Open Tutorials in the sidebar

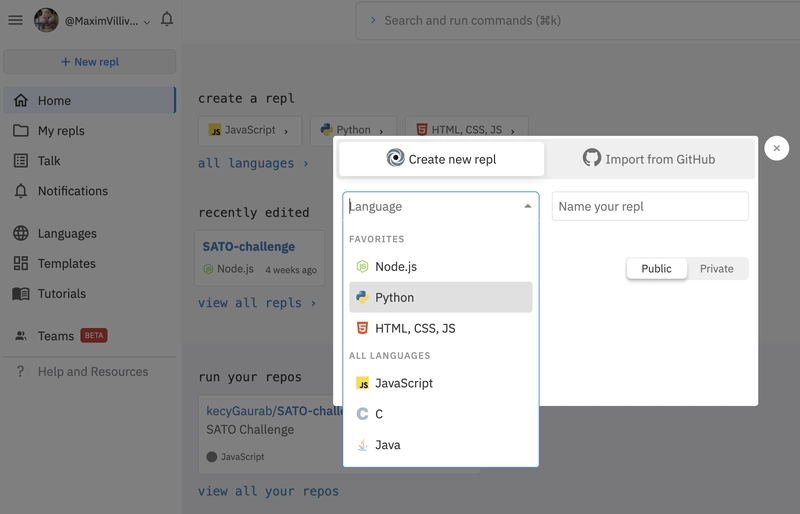(x=89, y=293)
